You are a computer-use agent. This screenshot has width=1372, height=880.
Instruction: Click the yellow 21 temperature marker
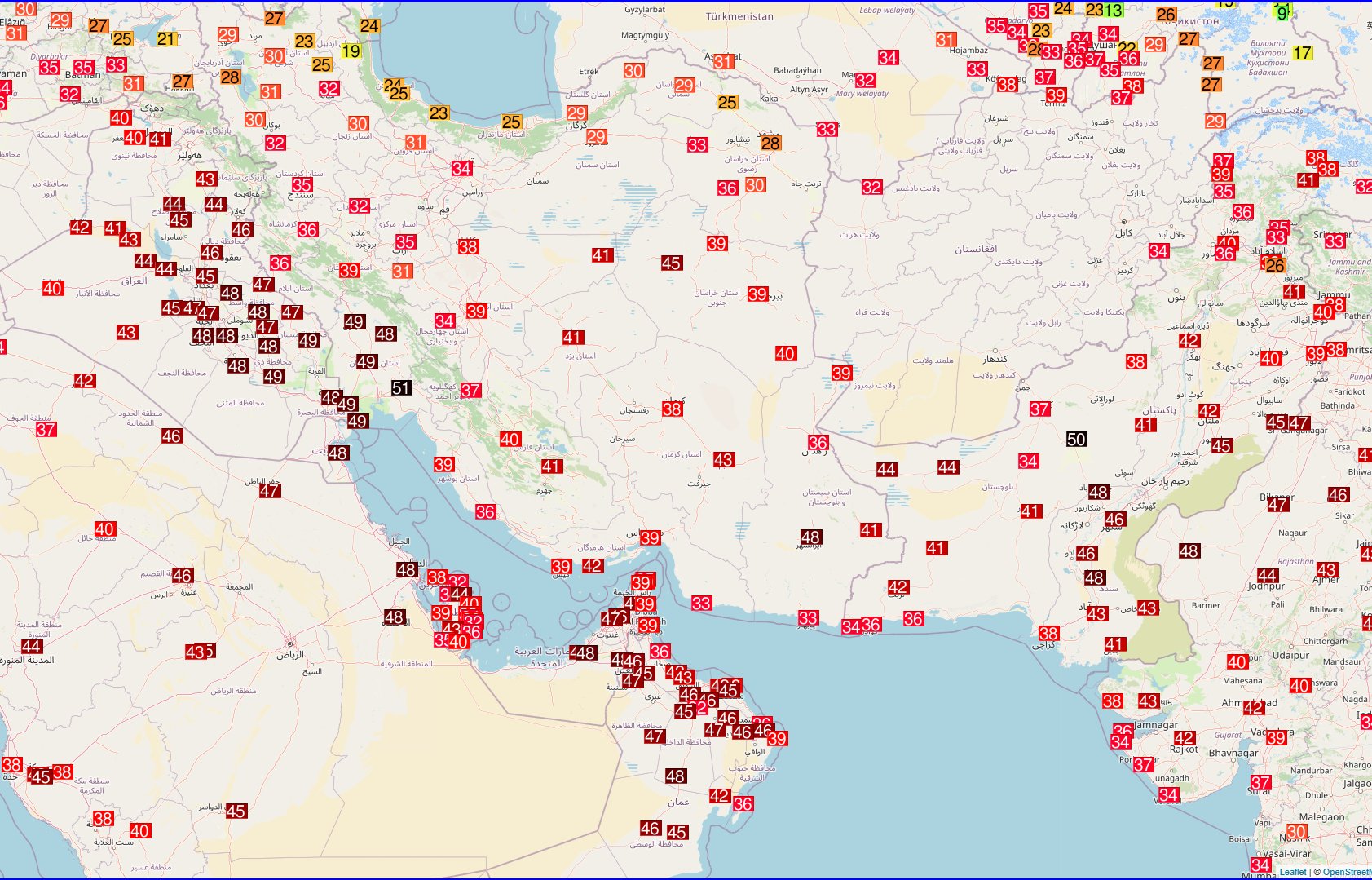(x=166, y=39)
